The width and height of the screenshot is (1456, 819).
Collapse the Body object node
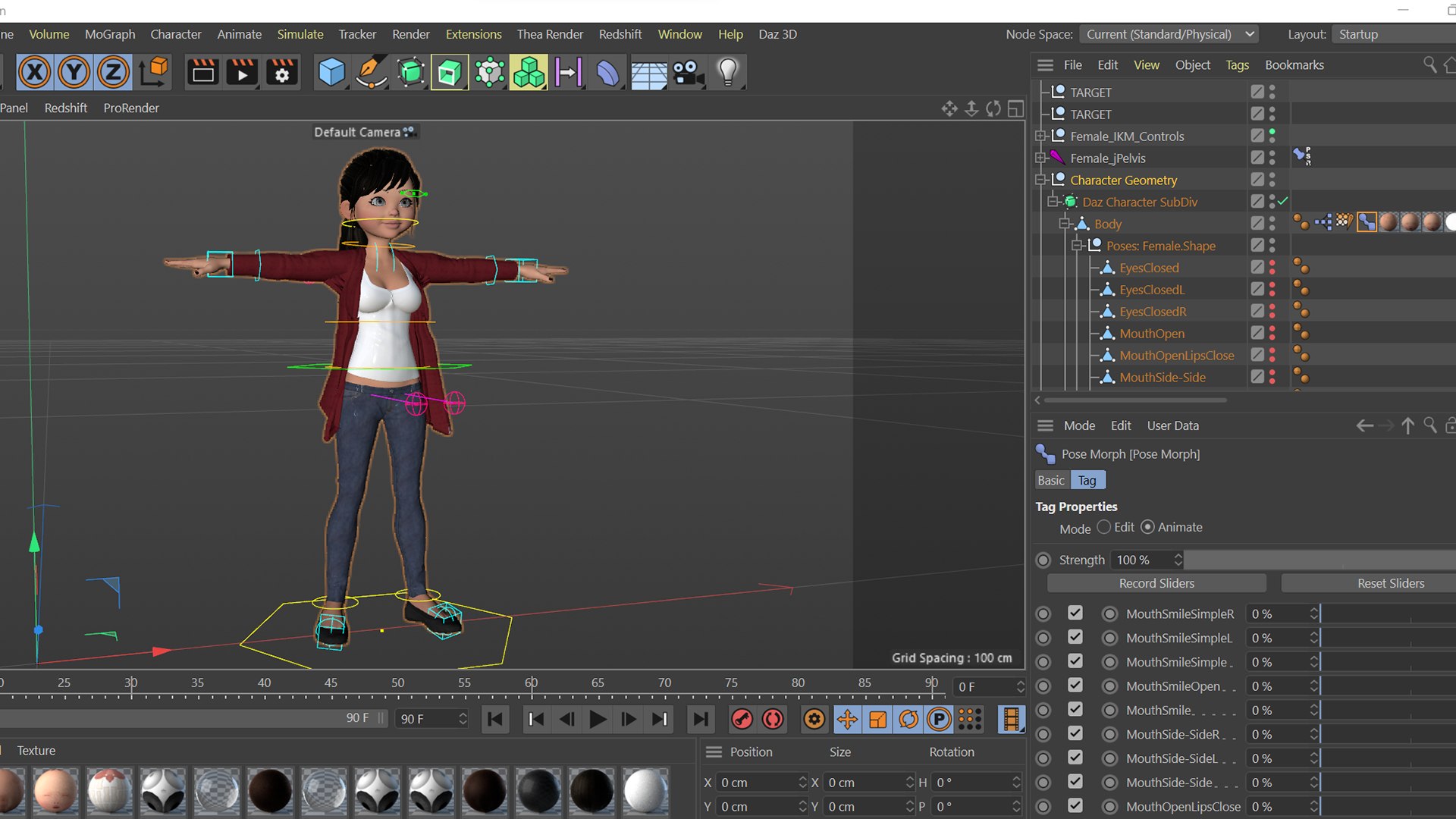[x=1065, y=224]
